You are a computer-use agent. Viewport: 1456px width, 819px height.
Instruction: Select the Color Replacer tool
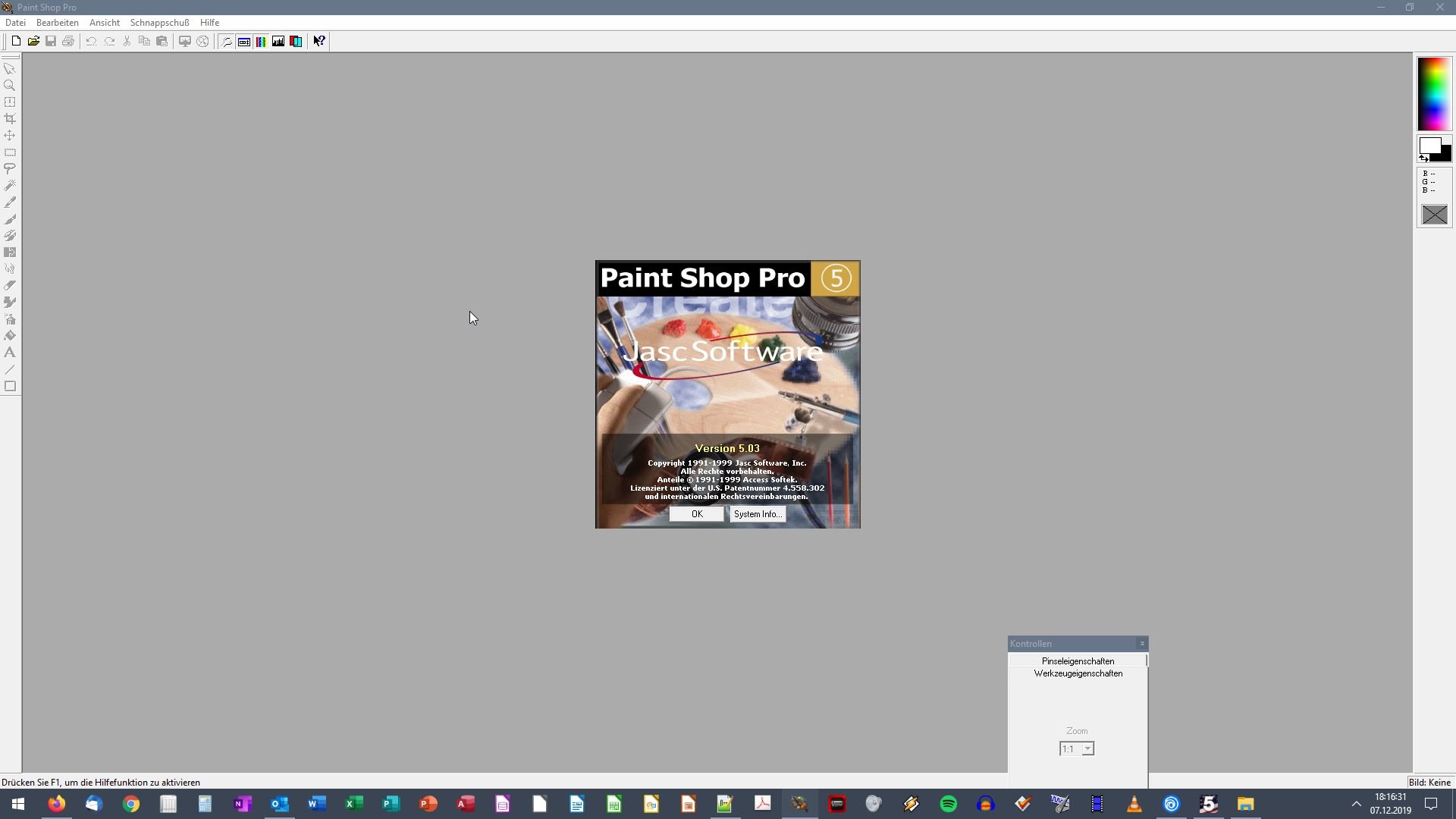[10, 252]
